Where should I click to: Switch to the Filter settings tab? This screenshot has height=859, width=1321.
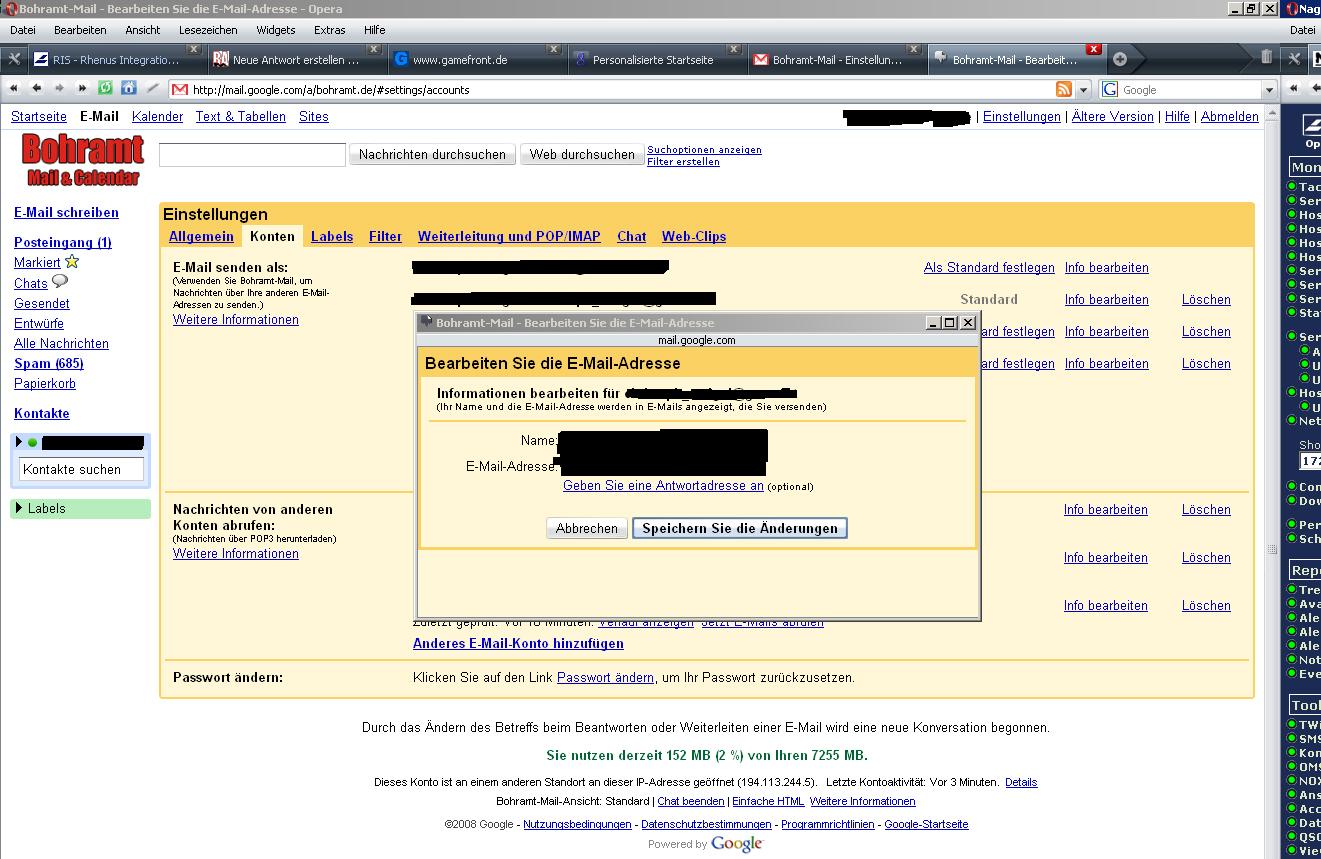pyautogui.click(x=385, y=237)
